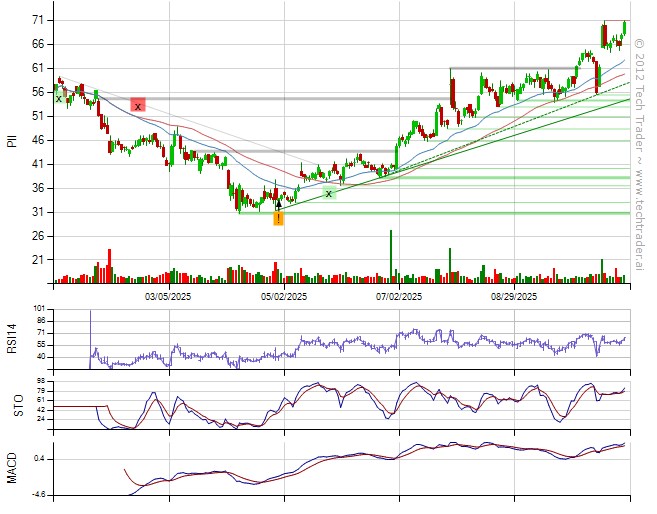
Task: Click the 05/02/2025 date label
Action: coord(283,296)
